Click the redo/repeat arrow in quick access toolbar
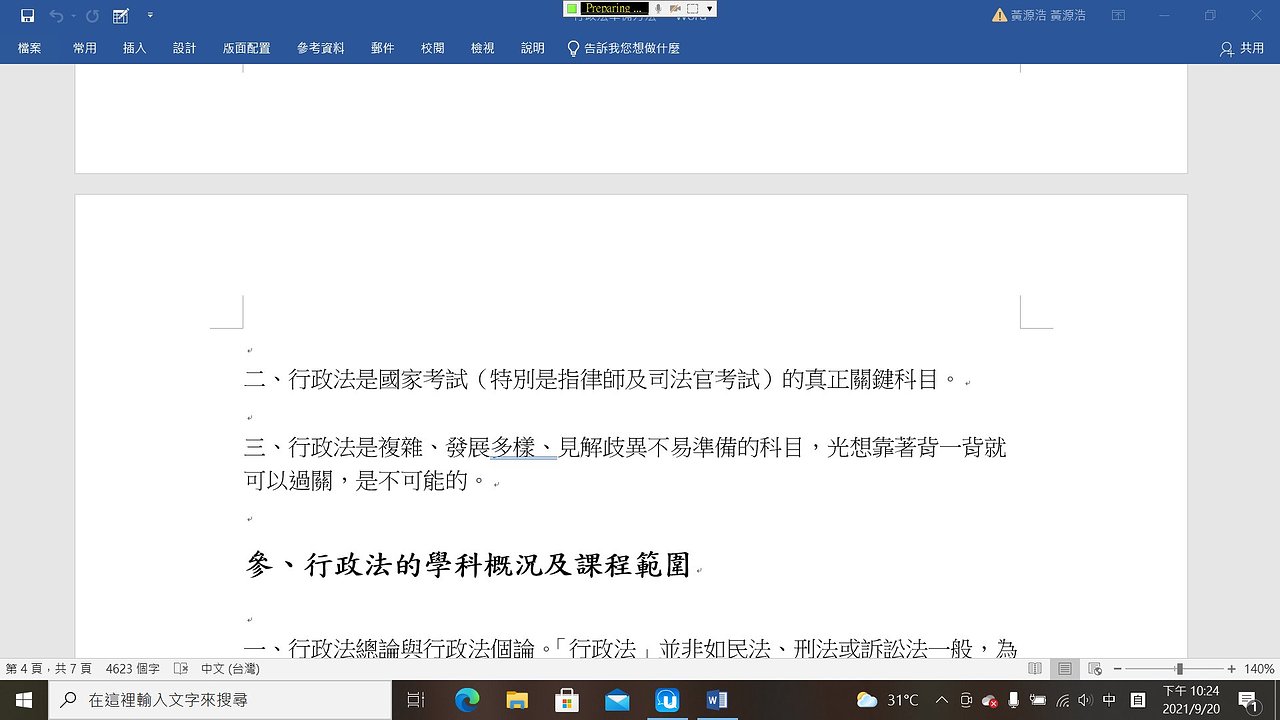This screenshot has width=1280, height=720. coord(92,16)
